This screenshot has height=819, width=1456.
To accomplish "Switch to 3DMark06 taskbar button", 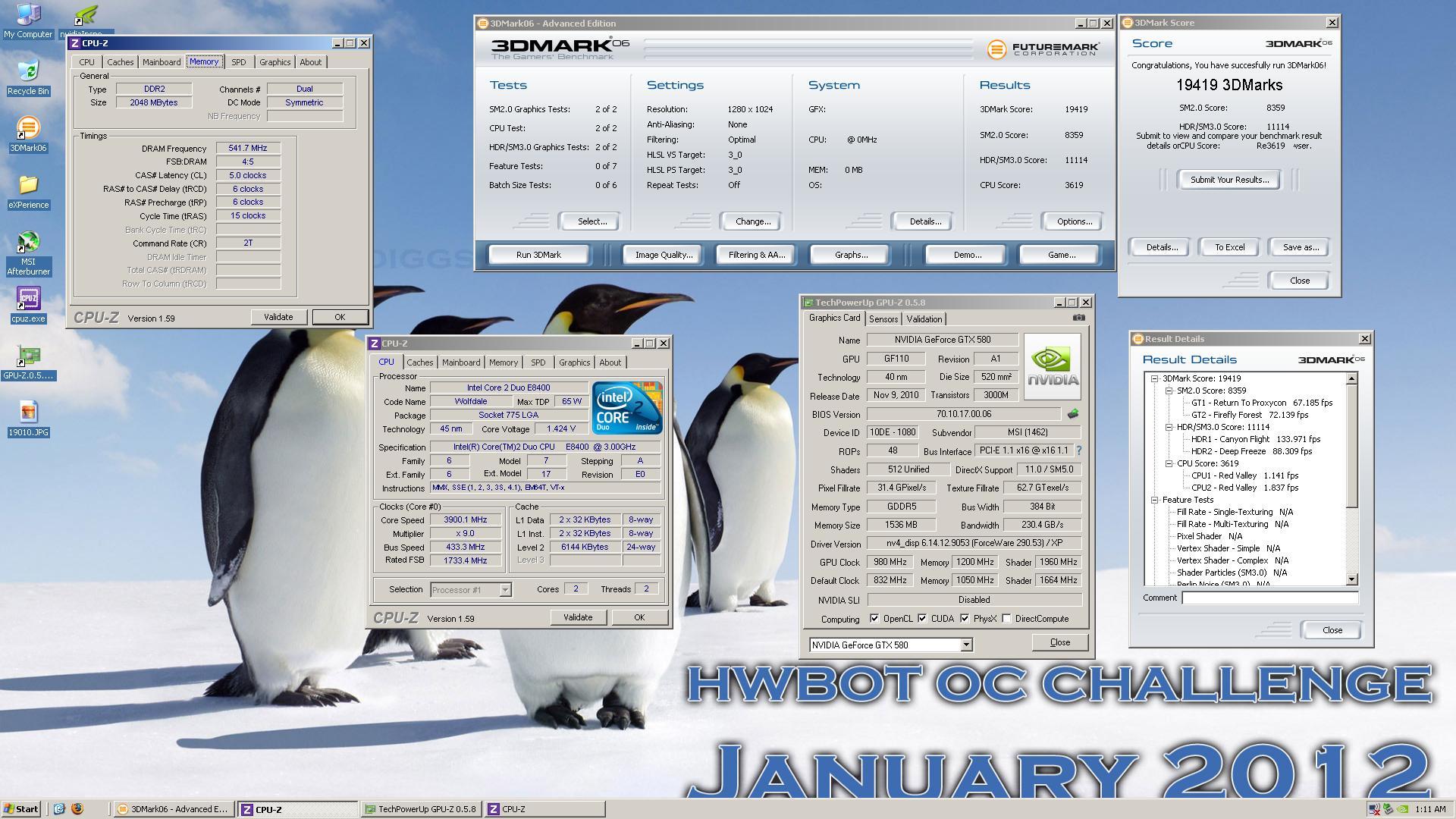I will pyautogui.click(x=174, y=809).
